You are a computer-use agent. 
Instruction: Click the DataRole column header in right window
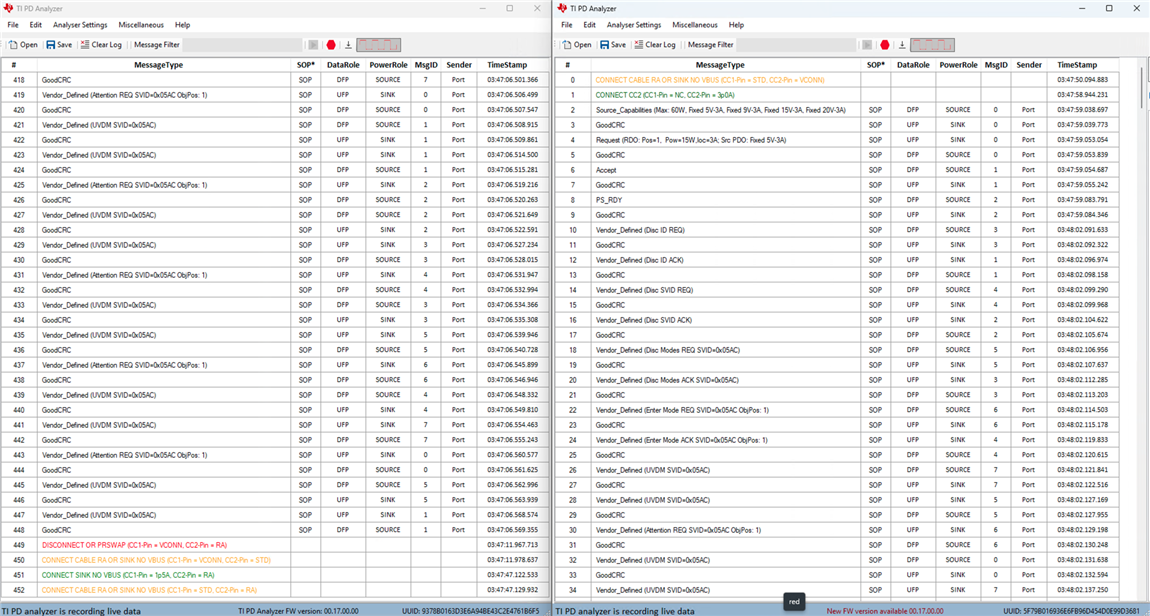(913, 65)
